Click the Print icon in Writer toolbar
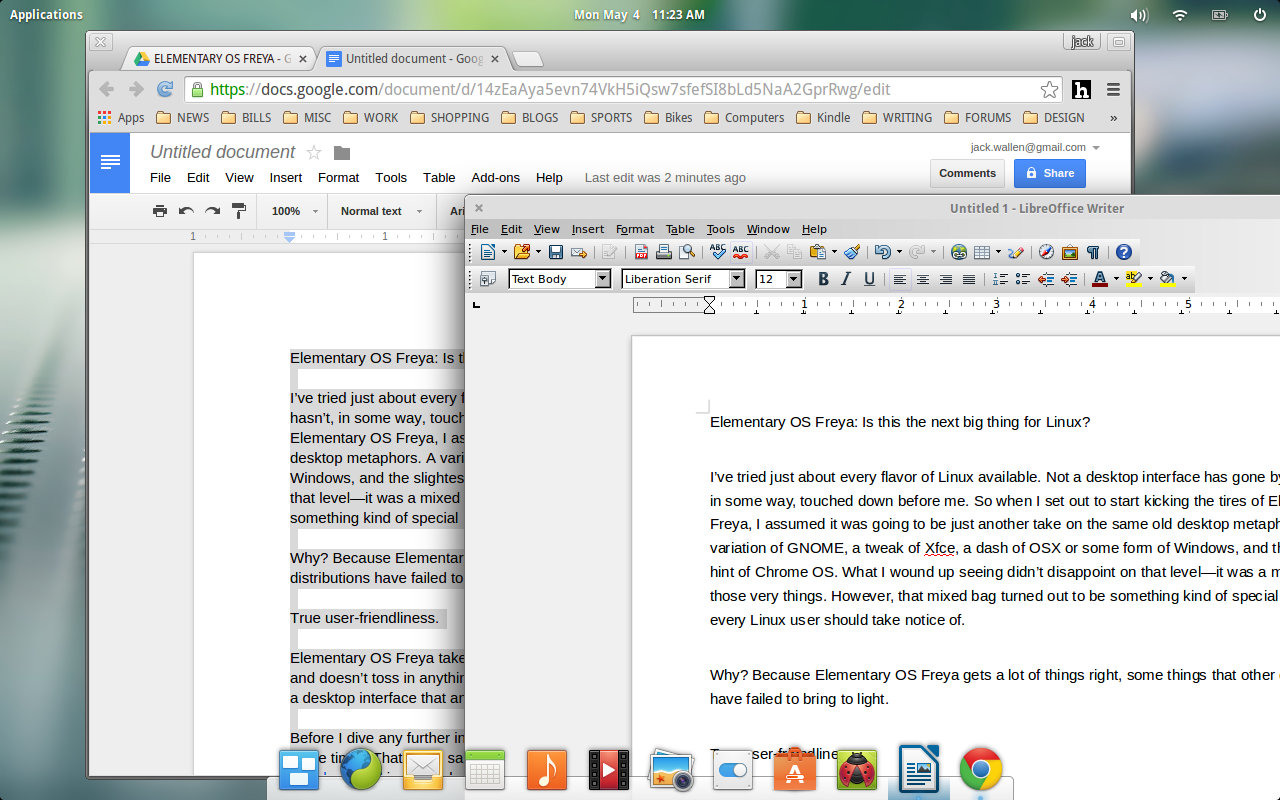Viewport: 1280px width, 800px height. point(663,252)
